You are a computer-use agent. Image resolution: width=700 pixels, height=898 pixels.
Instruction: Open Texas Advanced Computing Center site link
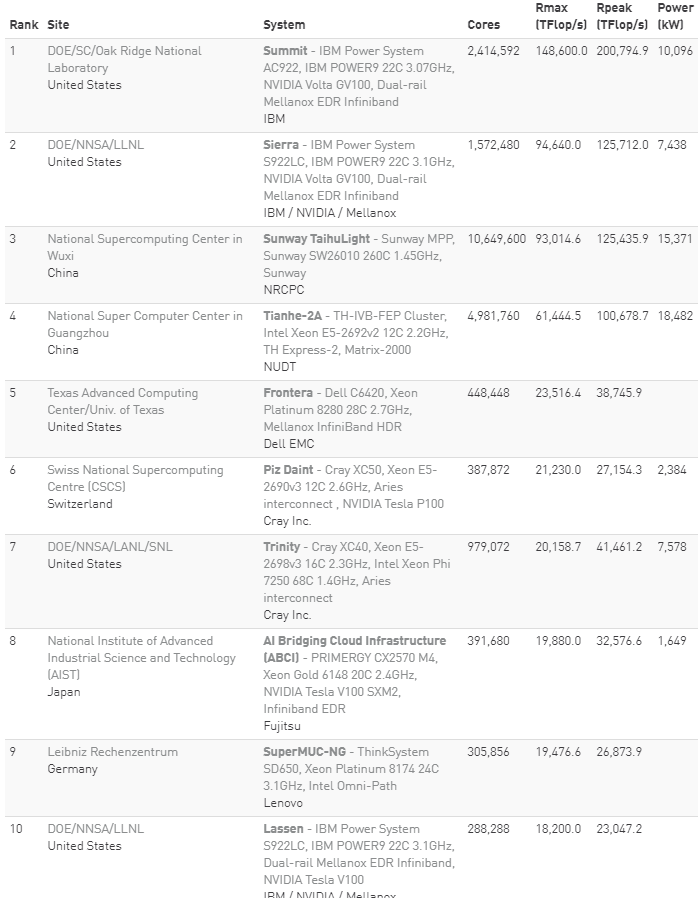[x=123, y=401]
